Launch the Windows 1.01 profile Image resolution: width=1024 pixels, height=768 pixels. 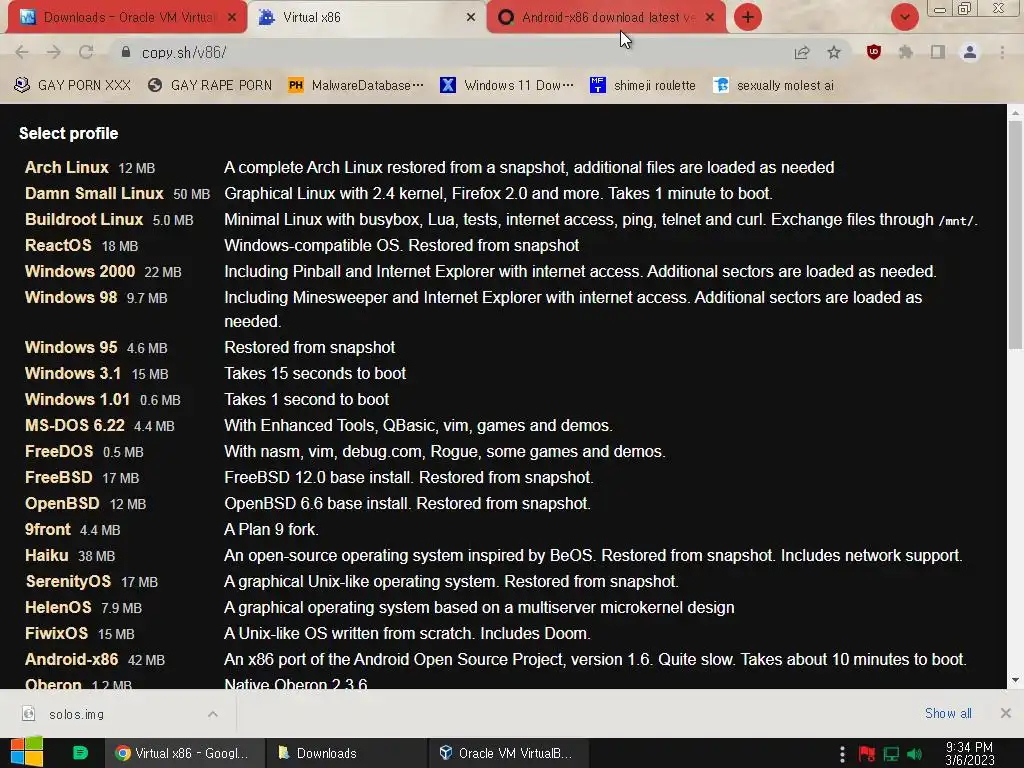point(77,400)
